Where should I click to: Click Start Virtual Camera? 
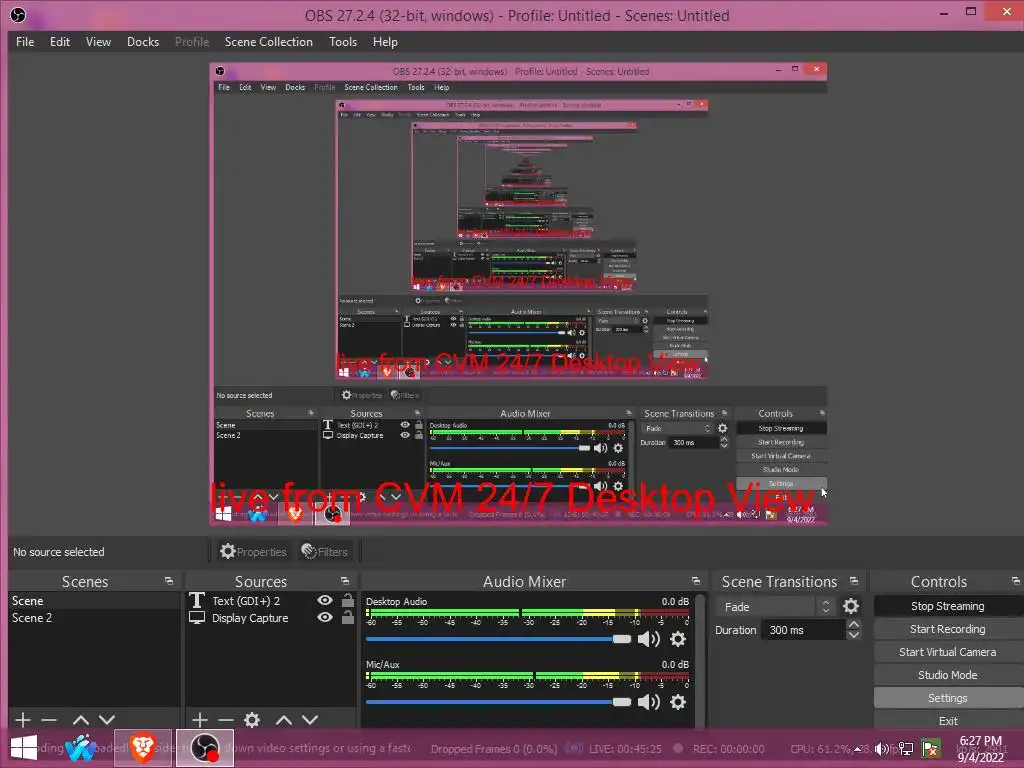[x=948, y=652]
